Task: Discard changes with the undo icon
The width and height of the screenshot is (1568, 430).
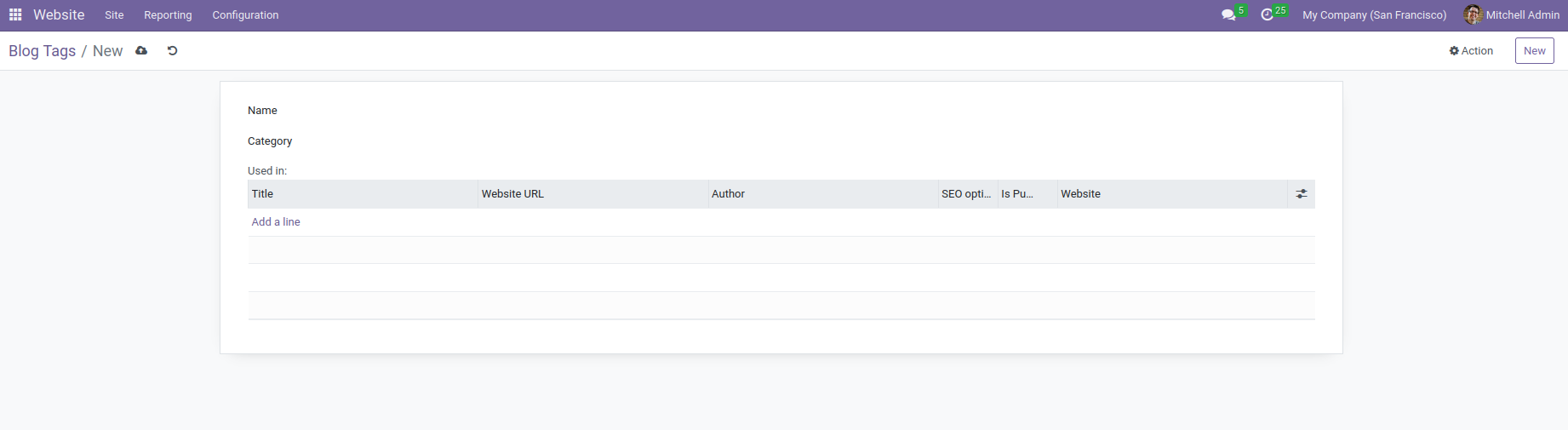Action: coord(172,51)
